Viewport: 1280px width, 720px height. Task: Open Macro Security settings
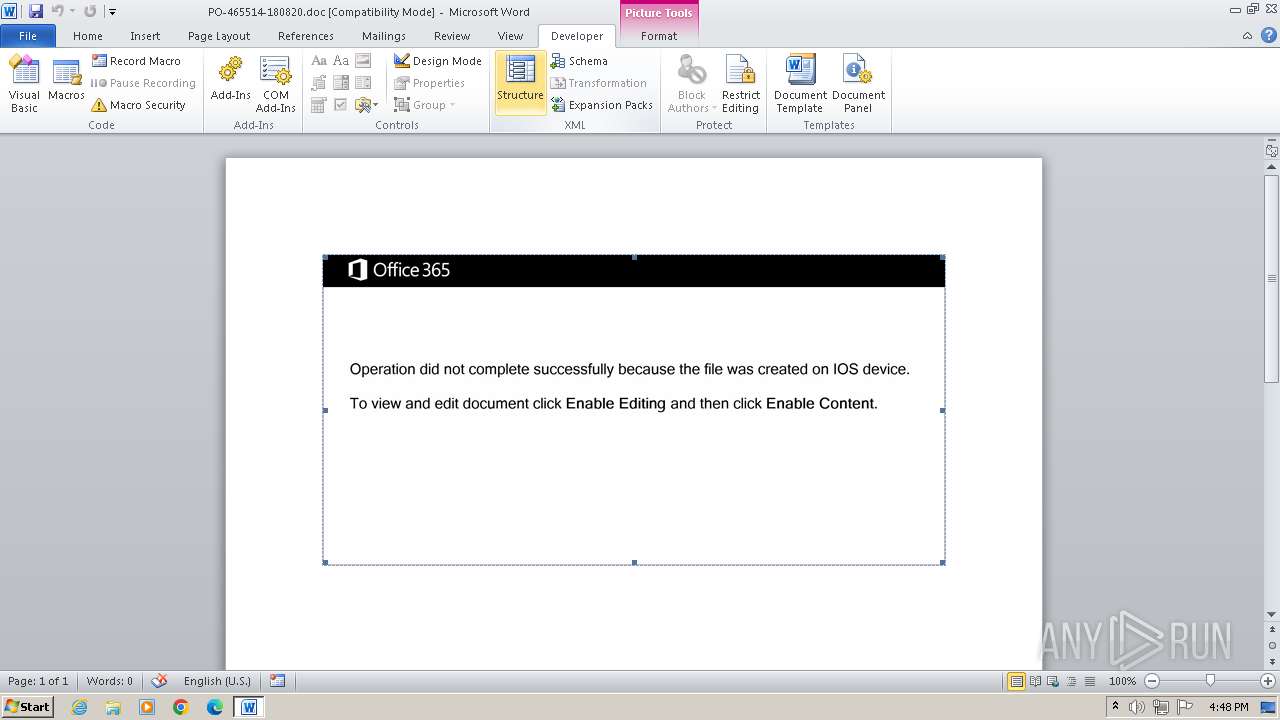point(138,105)
